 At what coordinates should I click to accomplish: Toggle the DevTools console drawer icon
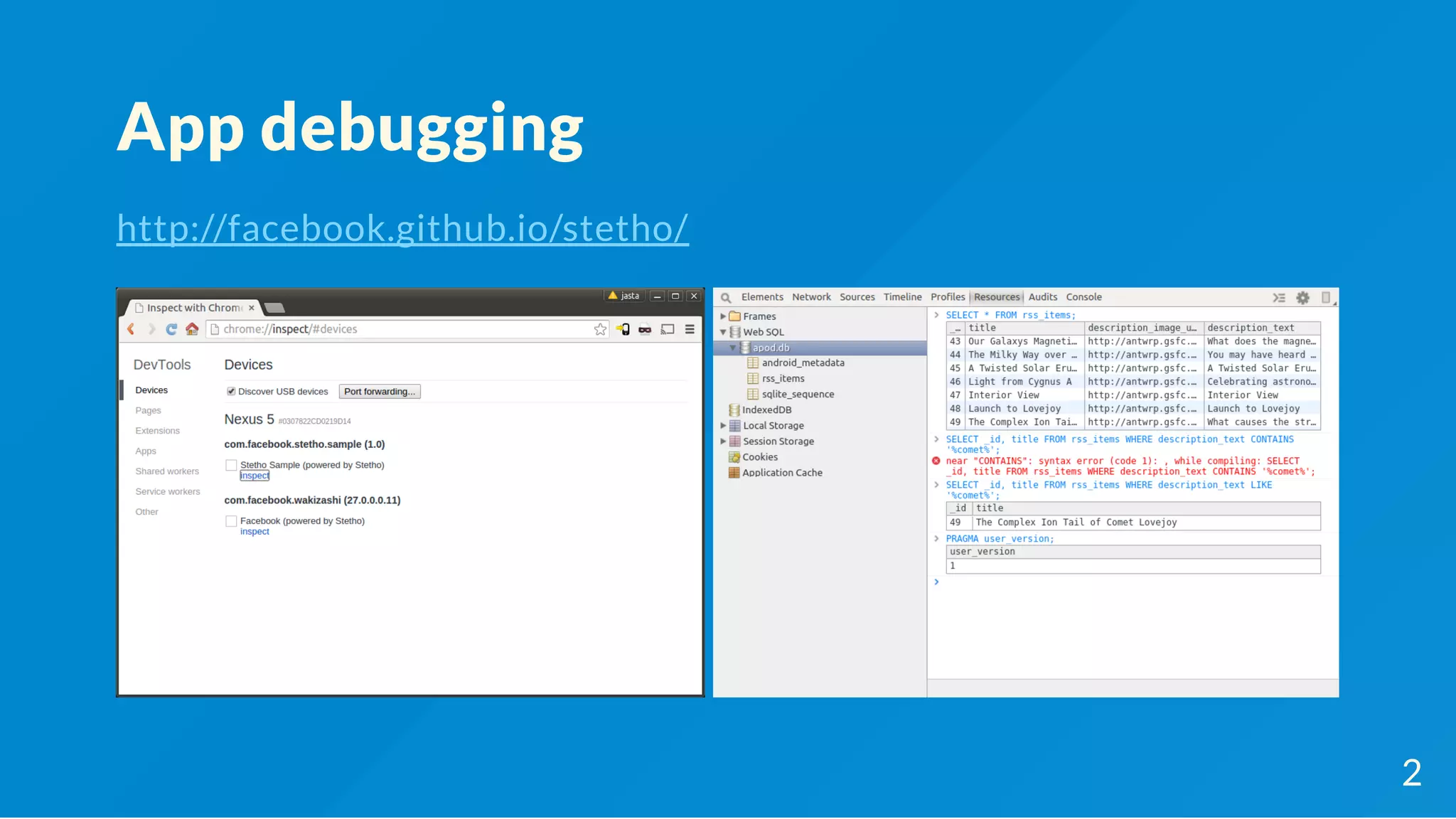1279,298
